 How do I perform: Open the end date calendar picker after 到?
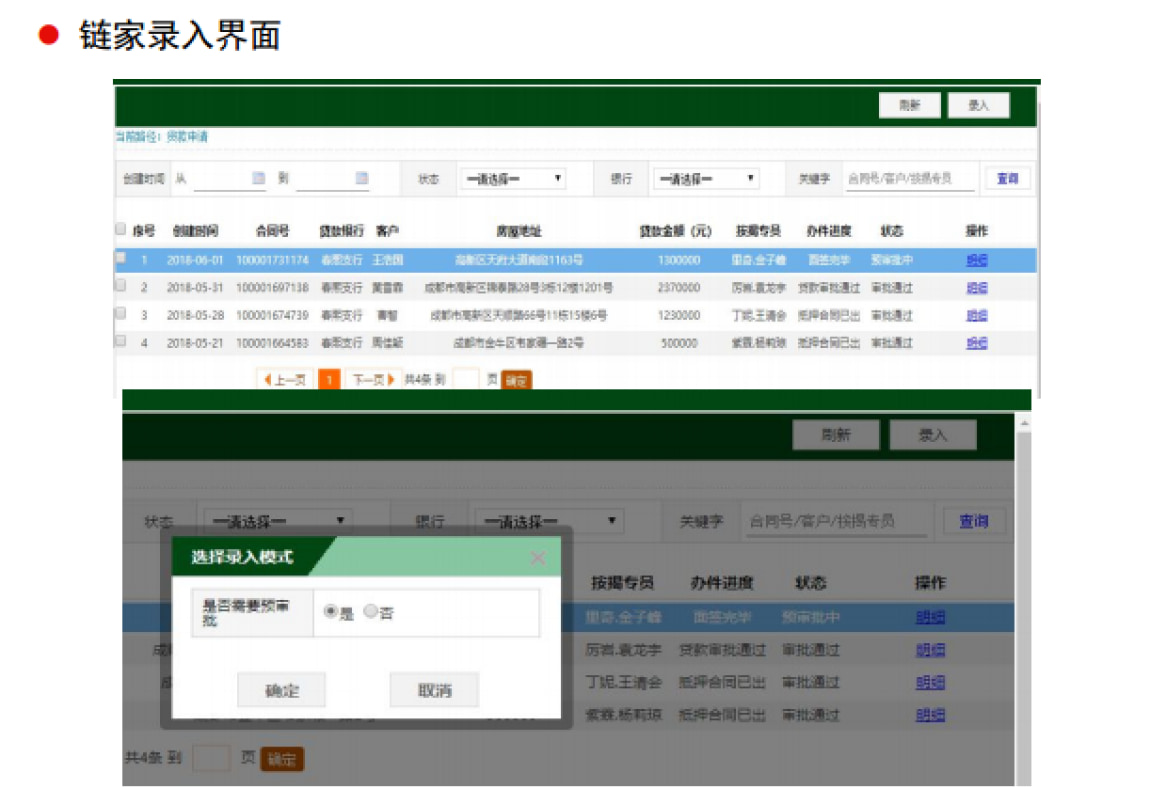[x=362, y=178]
